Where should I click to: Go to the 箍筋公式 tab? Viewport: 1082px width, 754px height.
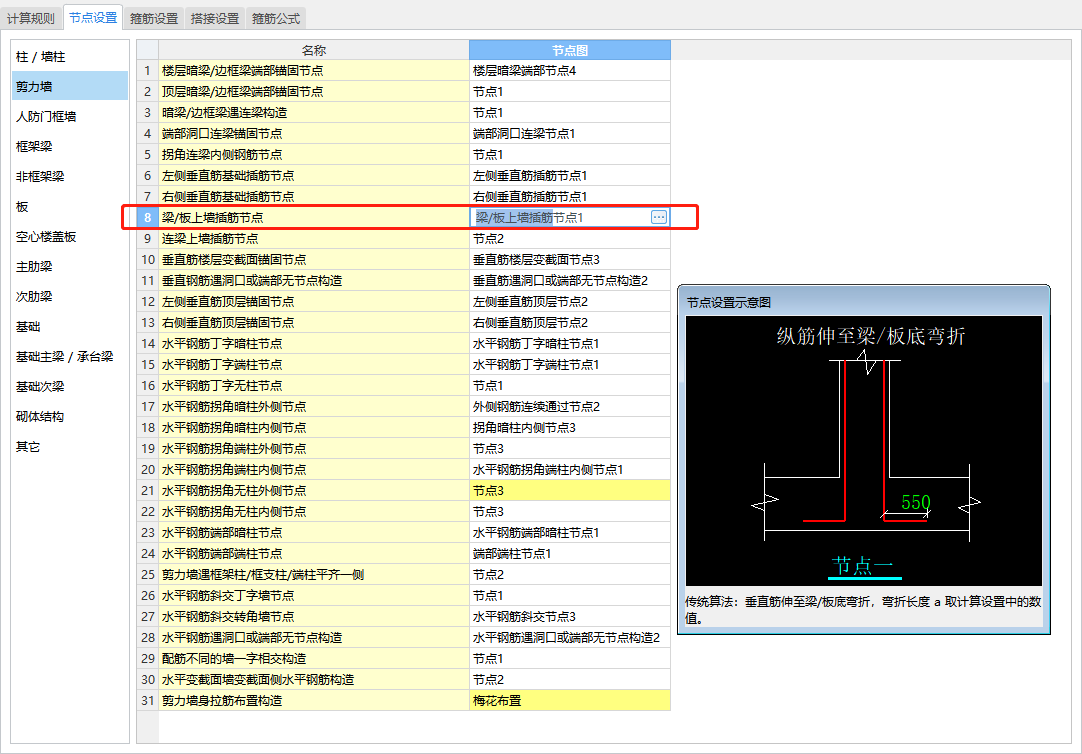[x=275, y=18]
